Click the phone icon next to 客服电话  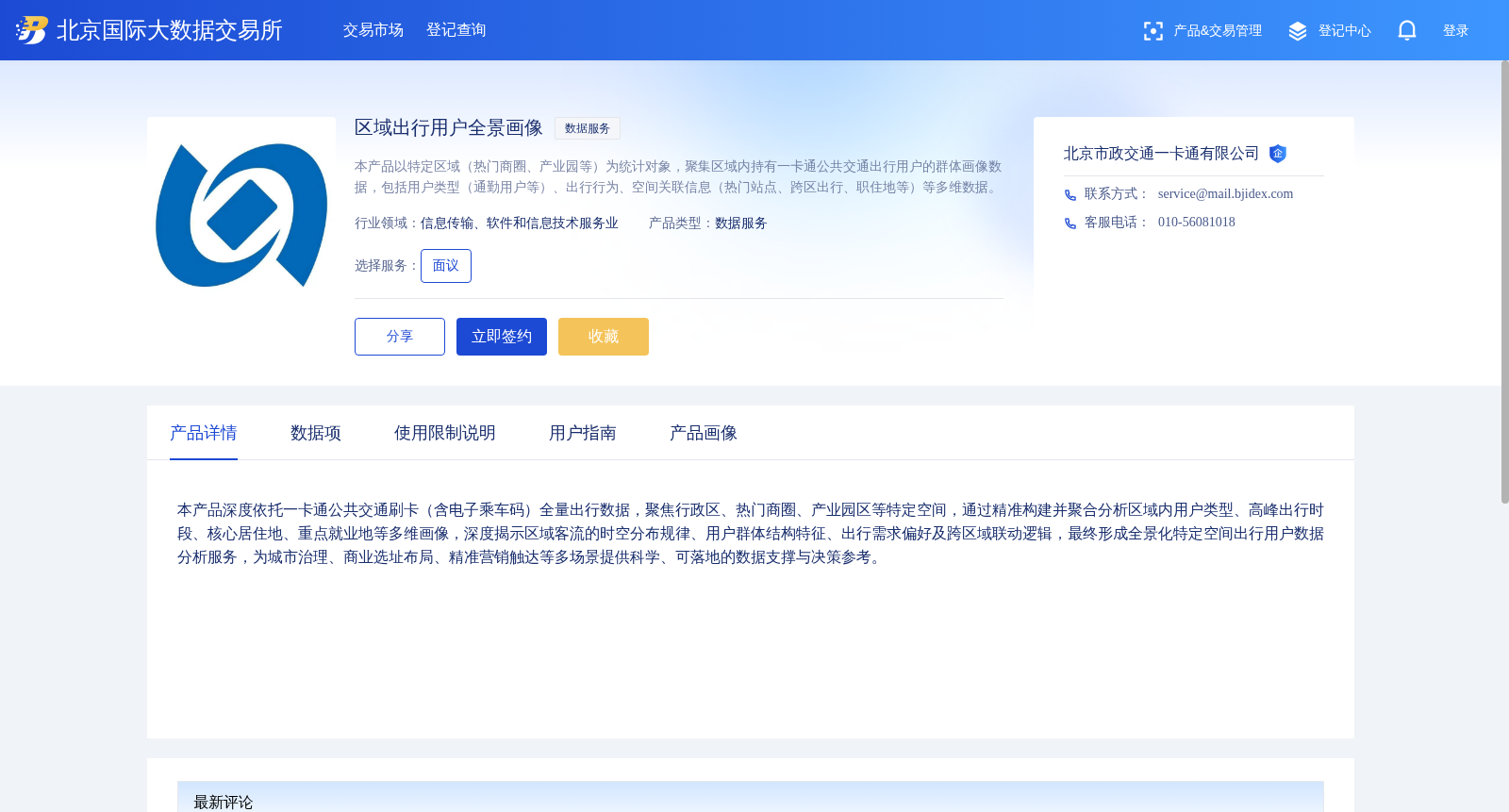[1070, 224]
